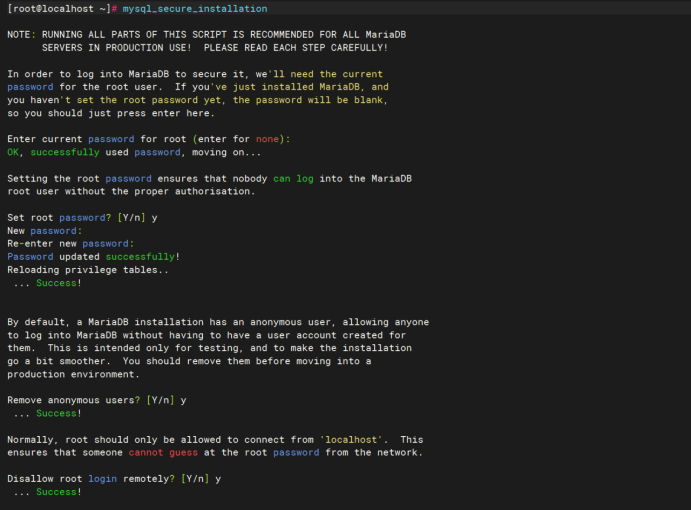The image size is (691, 510).
Task: Click the [root@localhost ~]# shell prompt
Action: click(62, 9)
